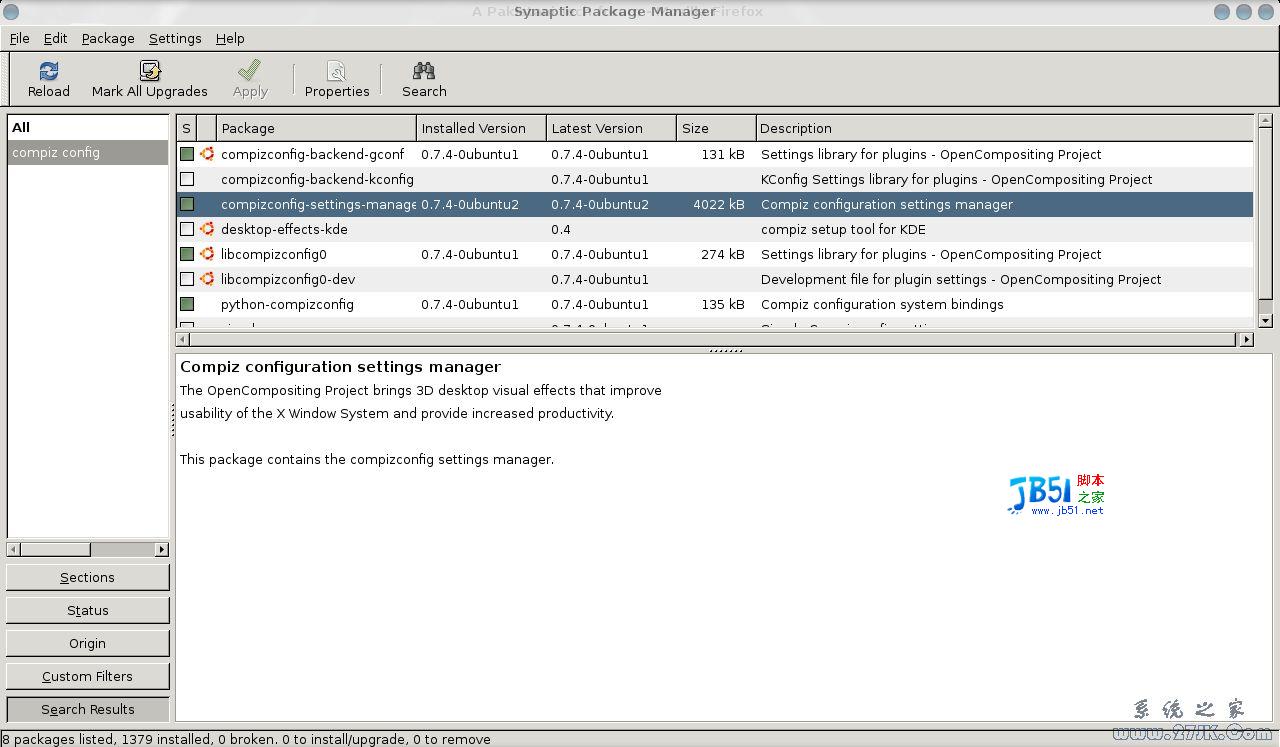Select 'compiz config' search entry
1280x747 pixels.
(88, 152)
